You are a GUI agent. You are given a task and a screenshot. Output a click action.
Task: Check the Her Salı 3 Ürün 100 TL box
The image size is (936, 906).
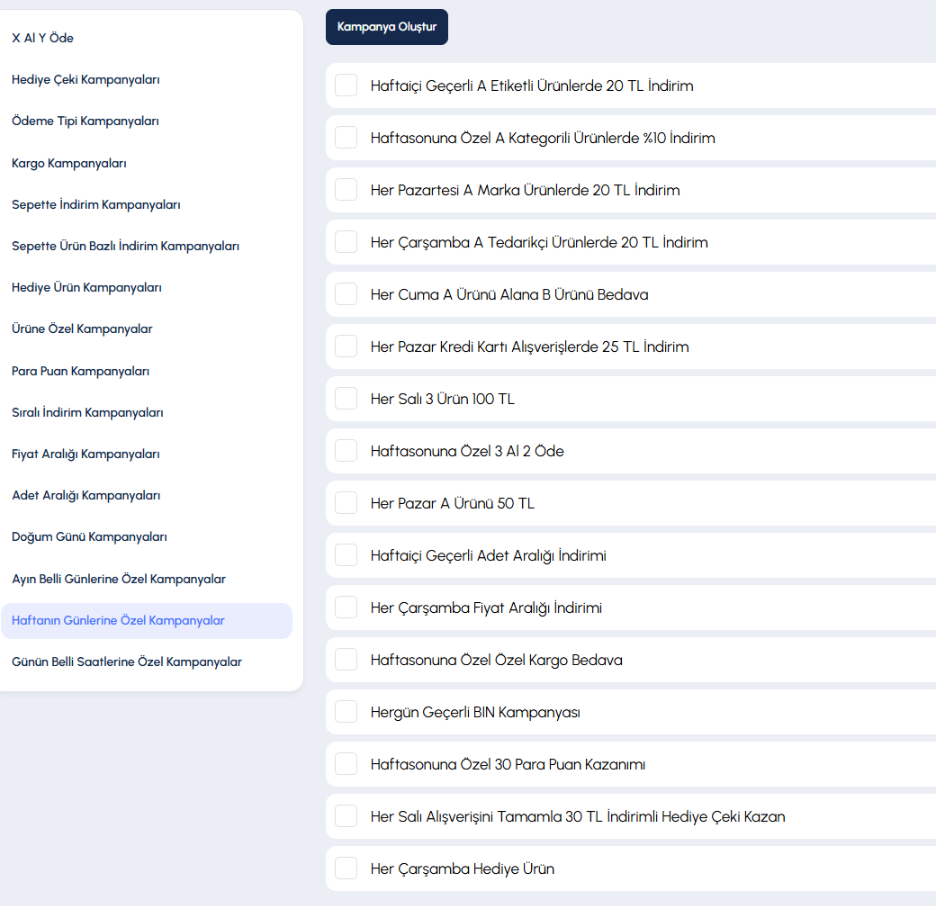click(346, 399)
